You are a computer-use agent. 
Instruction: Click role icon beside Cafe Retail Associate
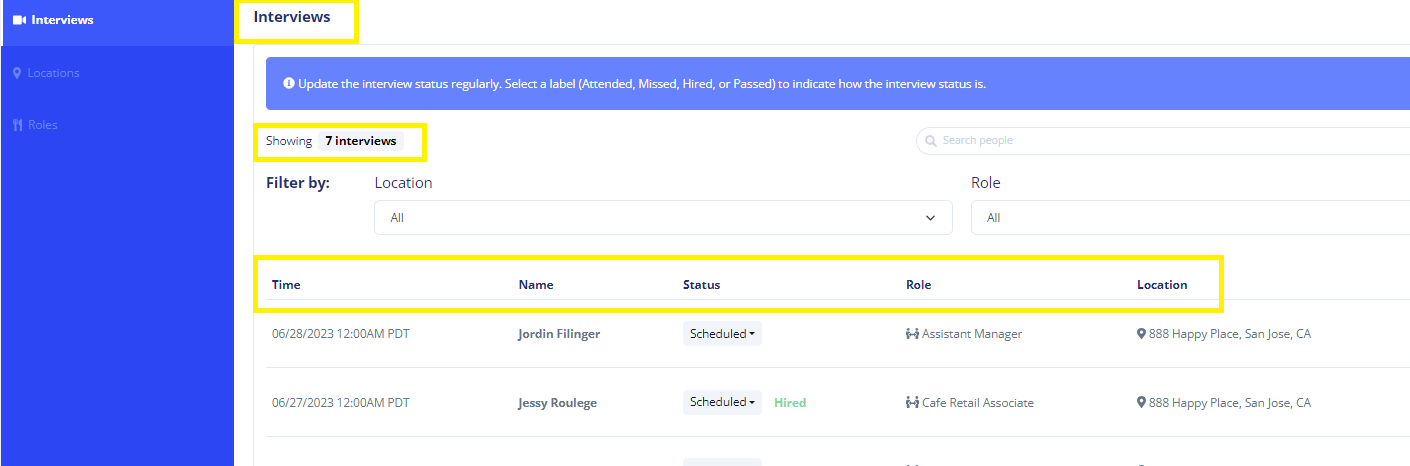coord(911,403)
